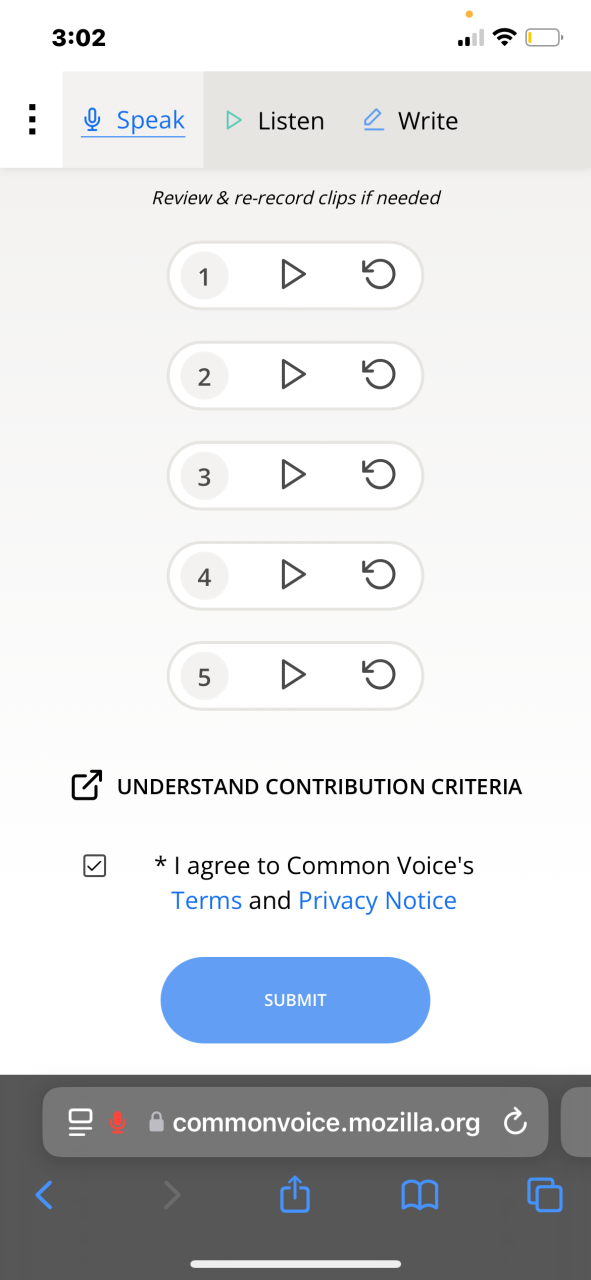Re-record clip 3

click(x=379, y=474)
